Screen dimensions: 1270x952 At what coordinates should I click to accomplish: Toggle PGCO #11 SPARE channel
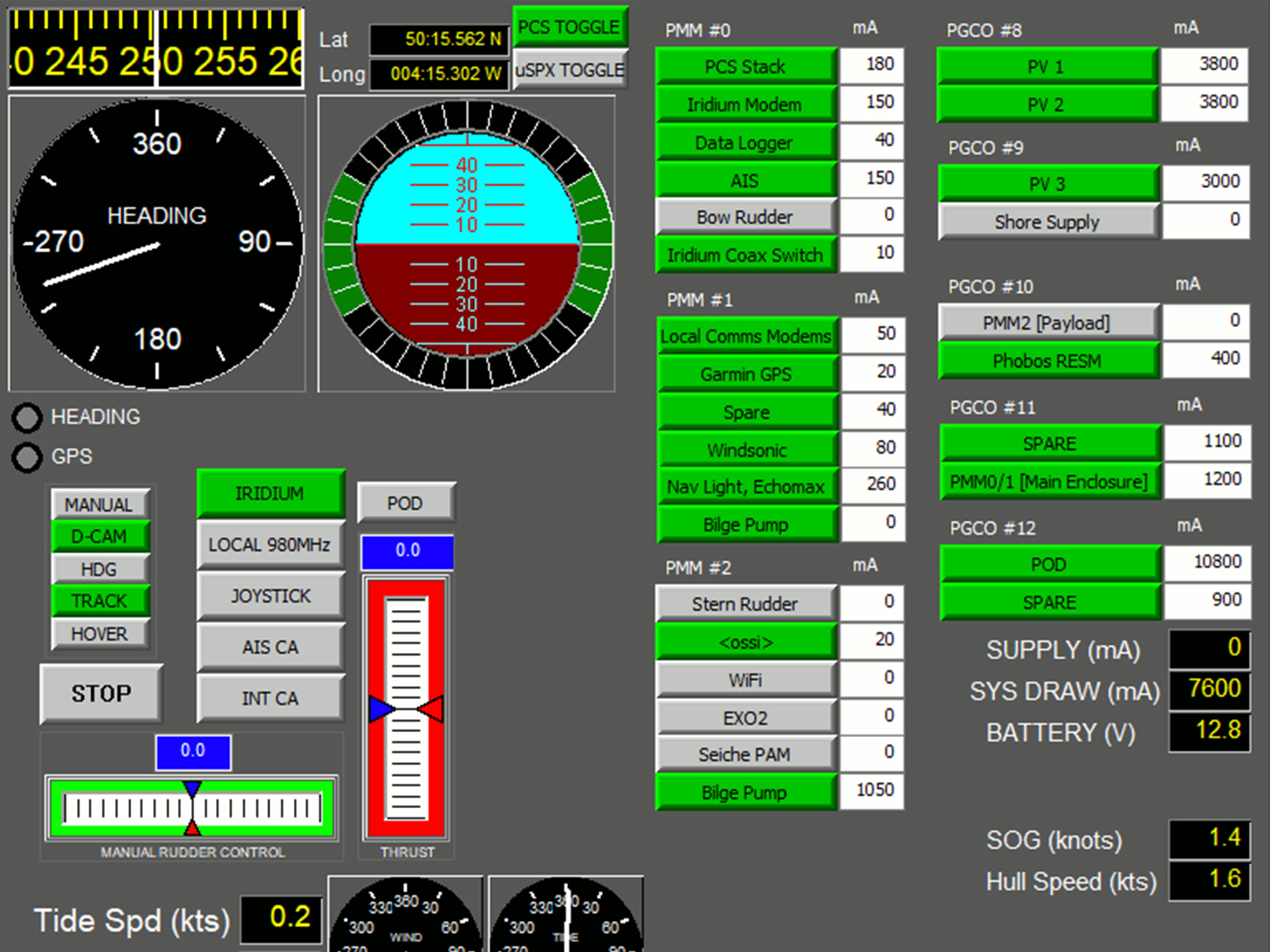click(x=1050, y=443)
